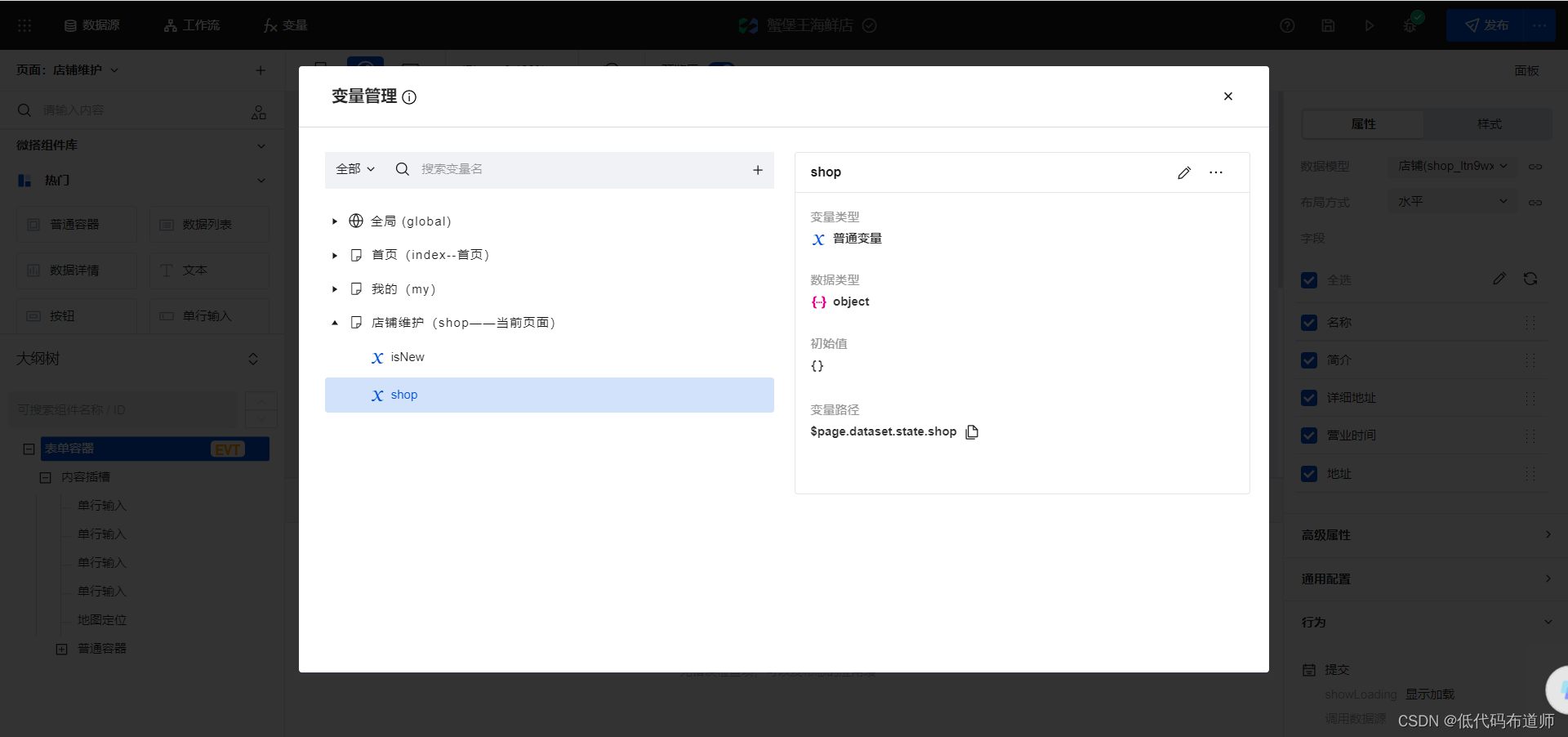Select 地图定位 in outline tree
The image size is (1568, 737).
pos(102,620)
